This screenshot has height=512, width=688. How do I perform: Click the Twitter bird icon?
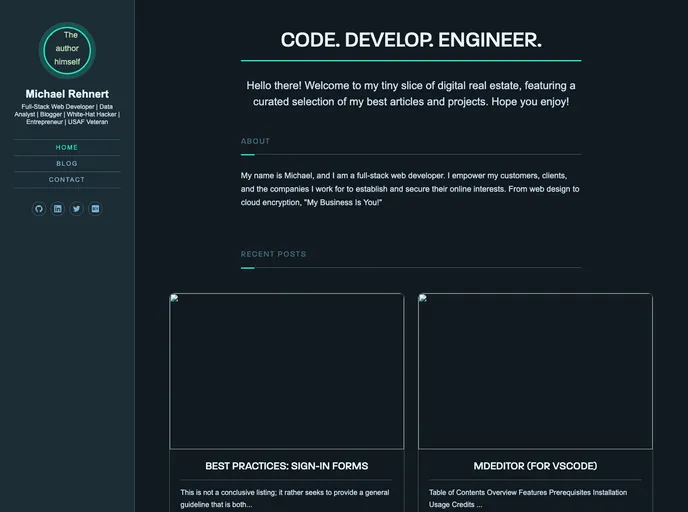point(76,209)
